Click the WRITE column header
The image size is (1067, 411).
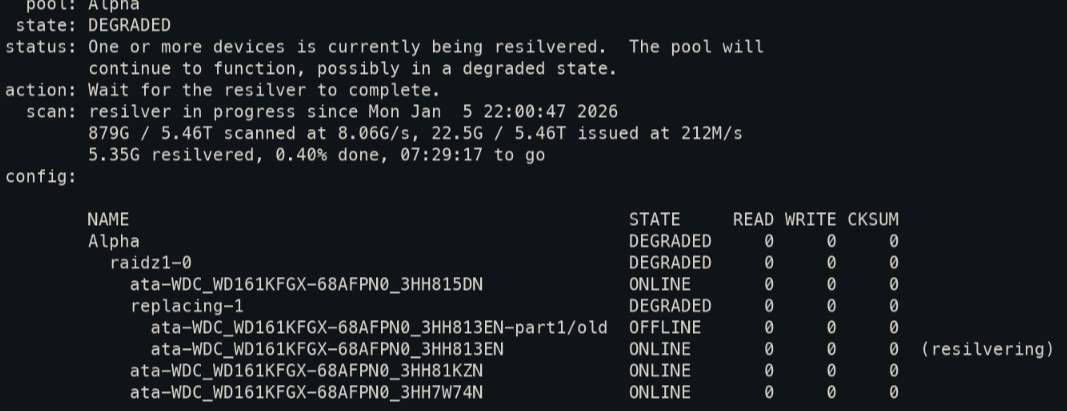(810, 219)
